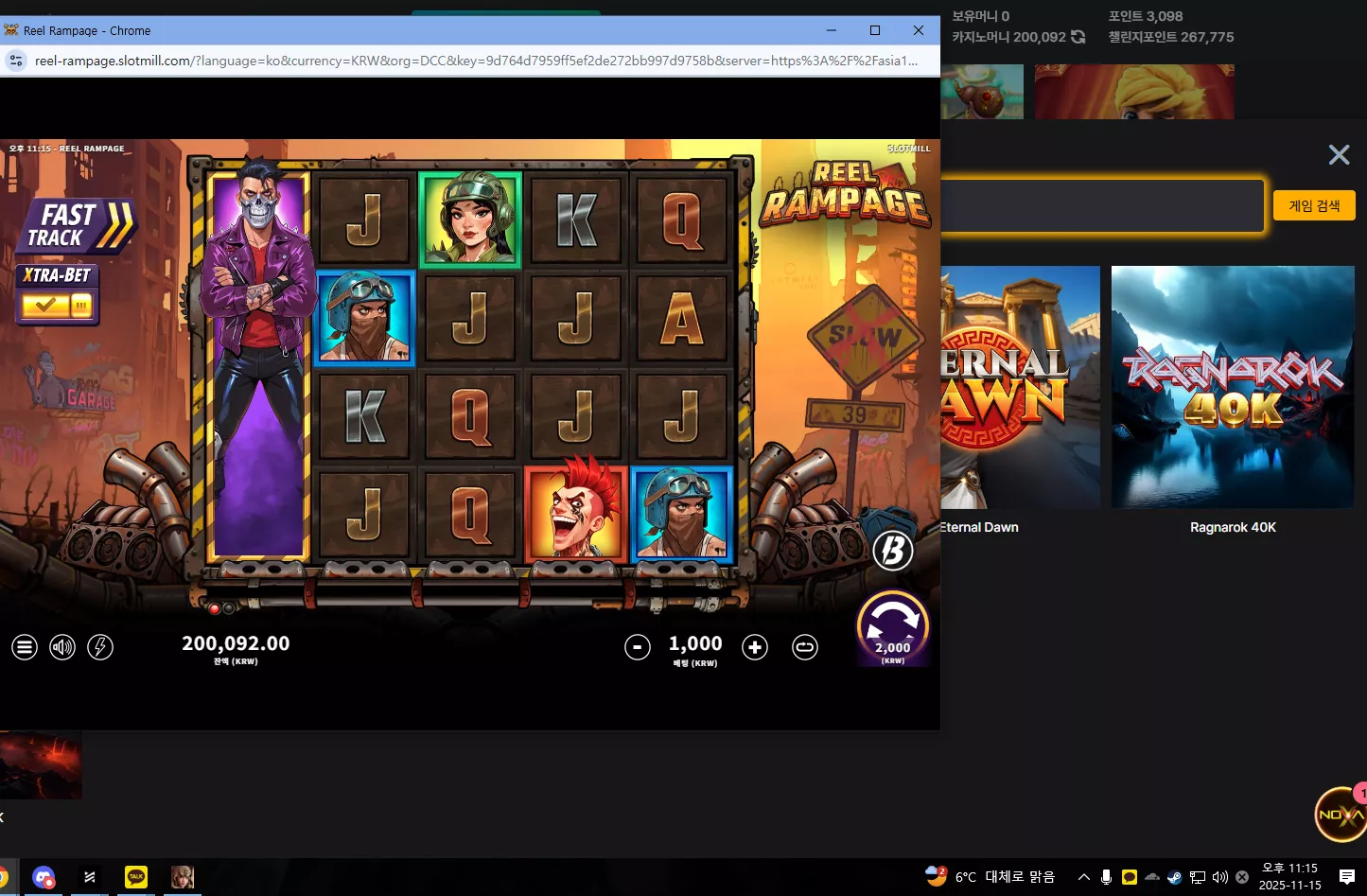Focus the game search input field
The width and height of the screenshot is (1367, 896).
(x=1102, y=205)
